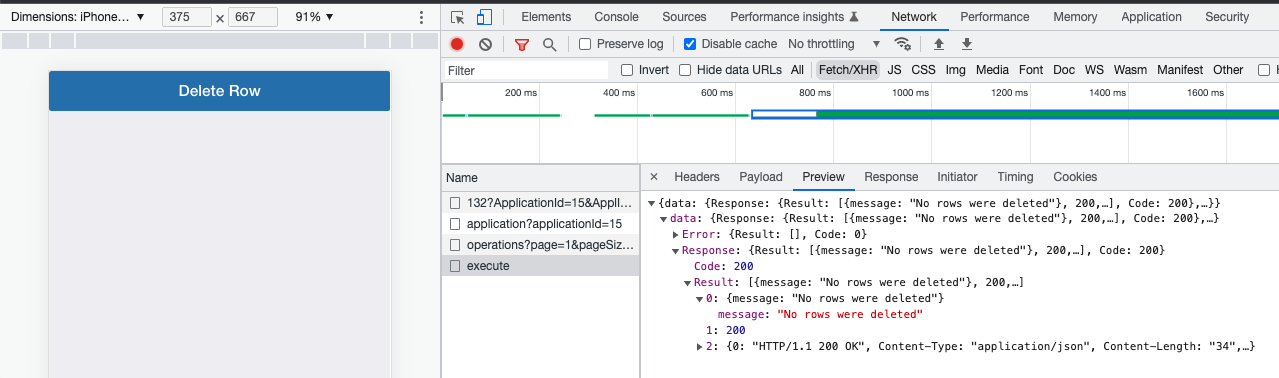Click the Delete Row button
Screen dimensions: 1279x378
(219, 91)
